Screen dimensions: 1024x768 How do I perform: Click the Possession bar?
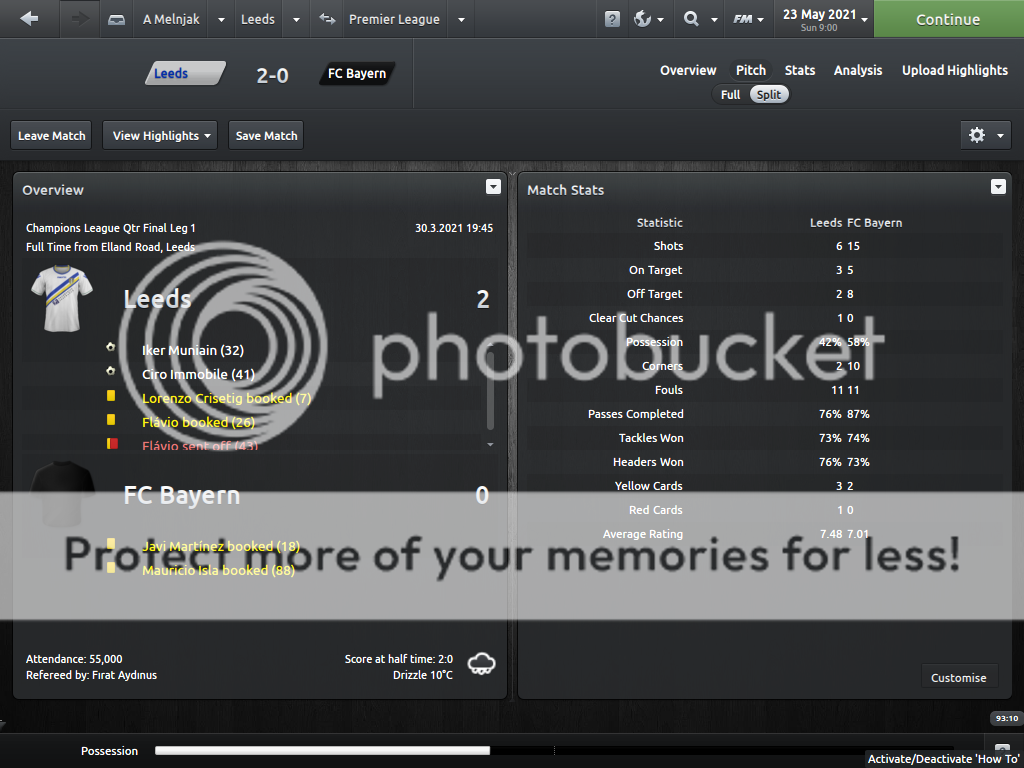pos(322,751)
